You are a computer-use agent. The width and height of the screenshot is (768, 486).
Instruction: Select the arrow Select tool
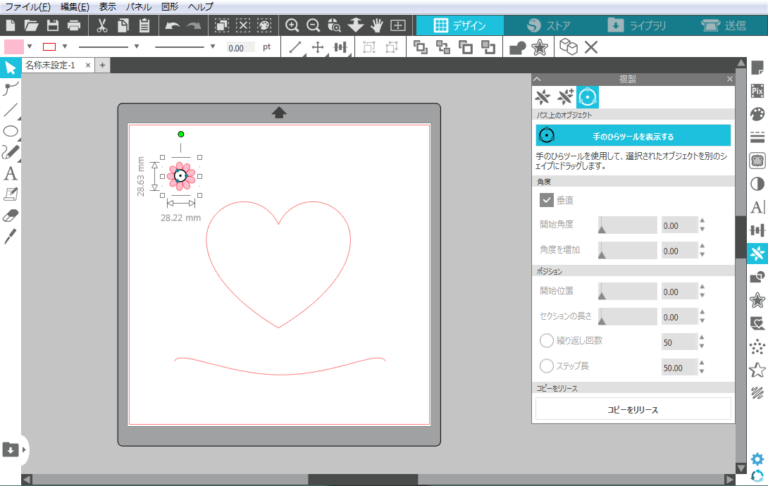click(10, 68)
